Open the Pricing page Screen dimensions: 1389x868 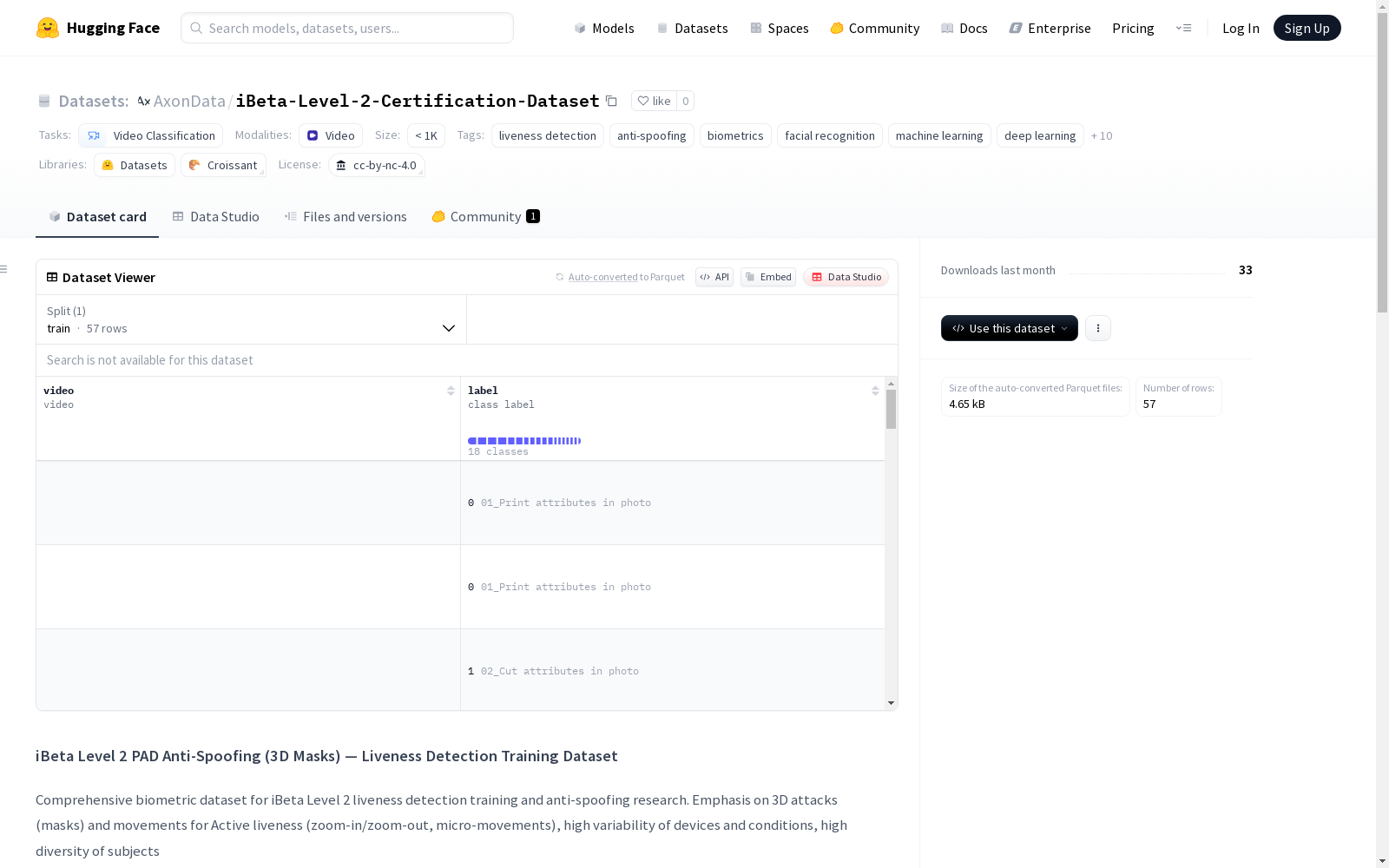(1133, 28)
